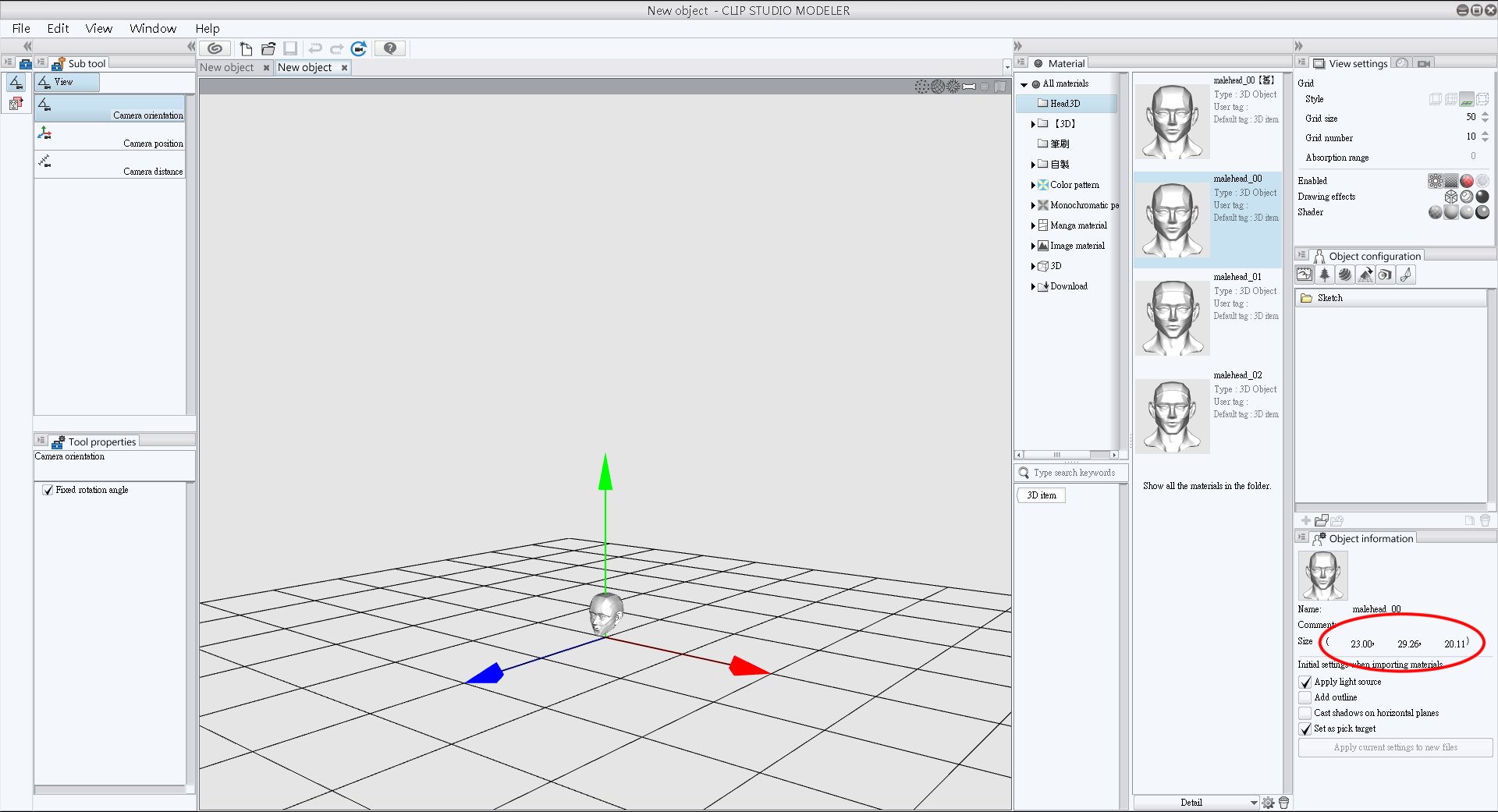Close the active New object tab

pos(344,68)
